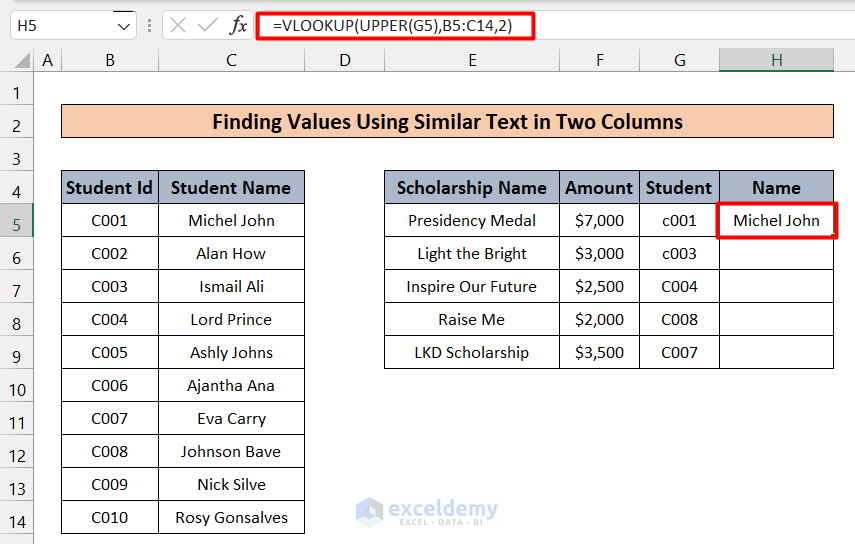855x544 pixels.
Task: Open the Insert Function fx icon
Action: coord(238,25)
